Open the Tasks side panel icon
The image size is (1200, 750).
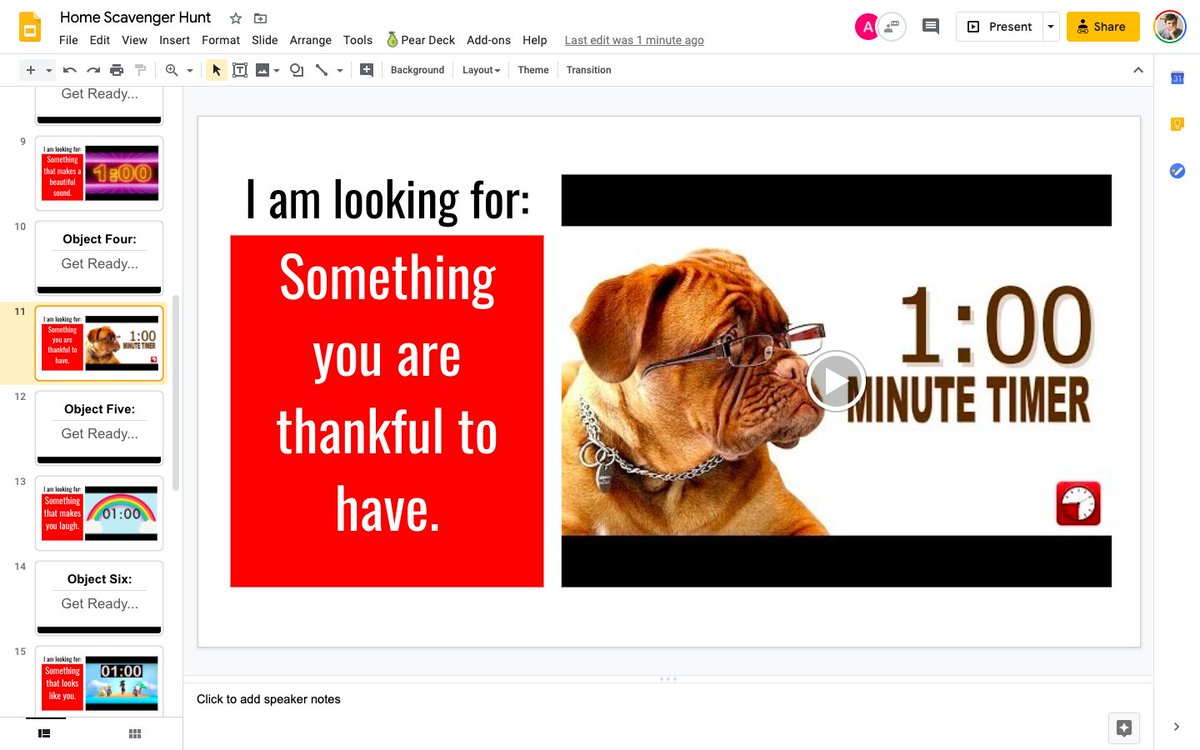click(1177, 171)
